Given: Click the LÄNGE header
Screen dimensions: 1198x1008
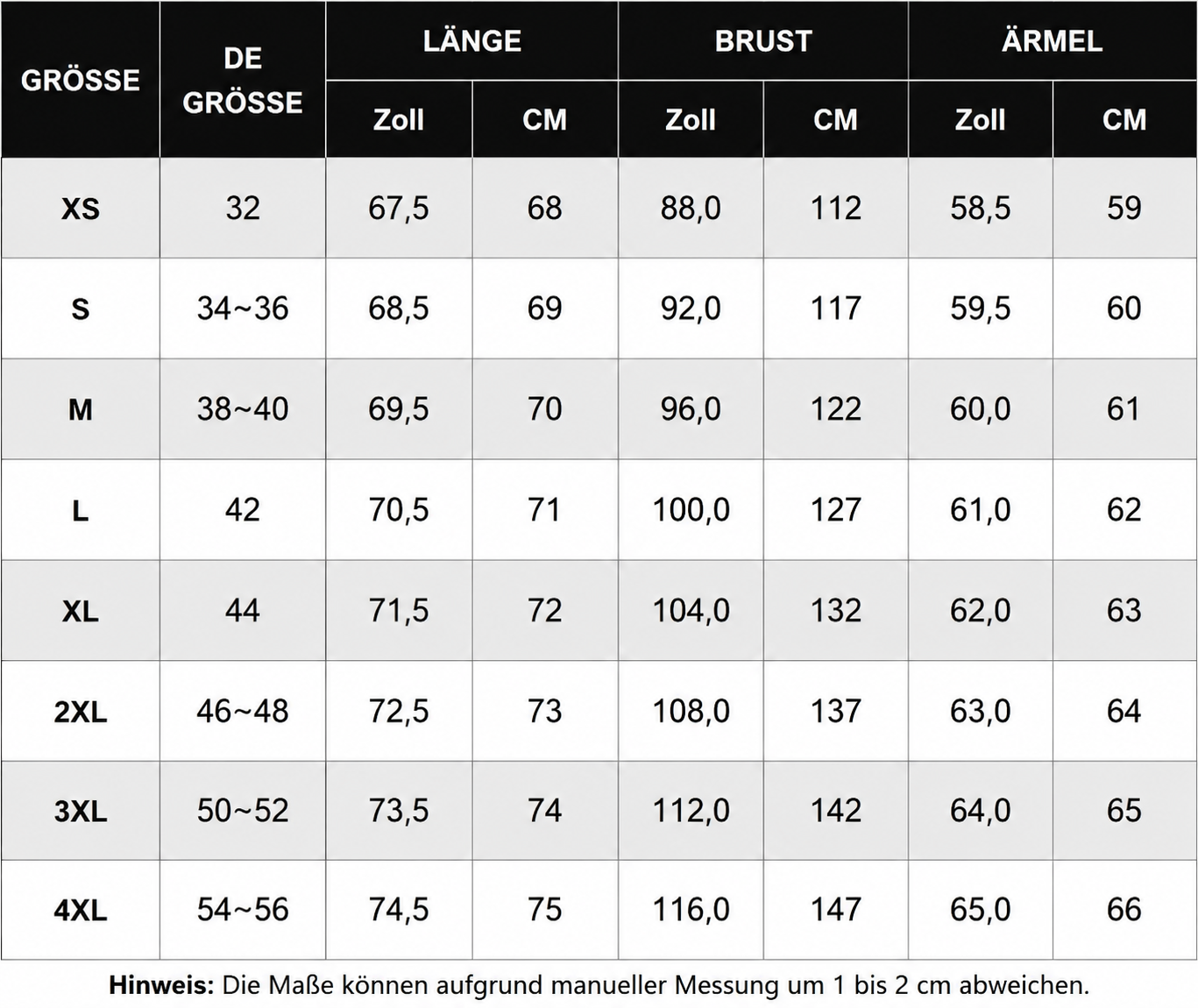Looking at the screenshot, I should [471, 41].
